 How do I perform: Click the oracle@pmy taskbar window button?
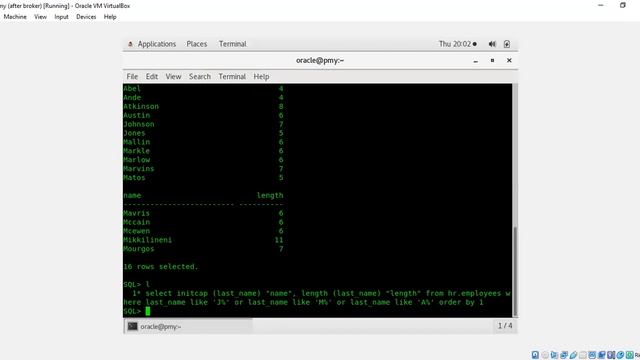pos(189,327)
